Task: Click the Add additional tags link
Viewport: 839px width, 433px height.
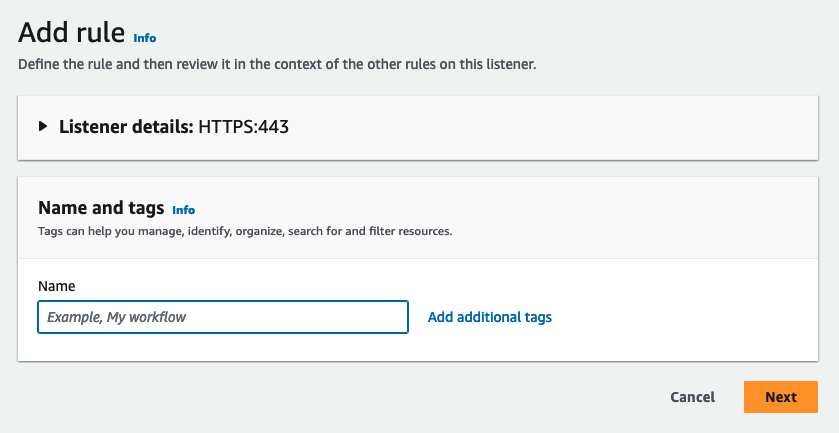Action: [489, 317]
